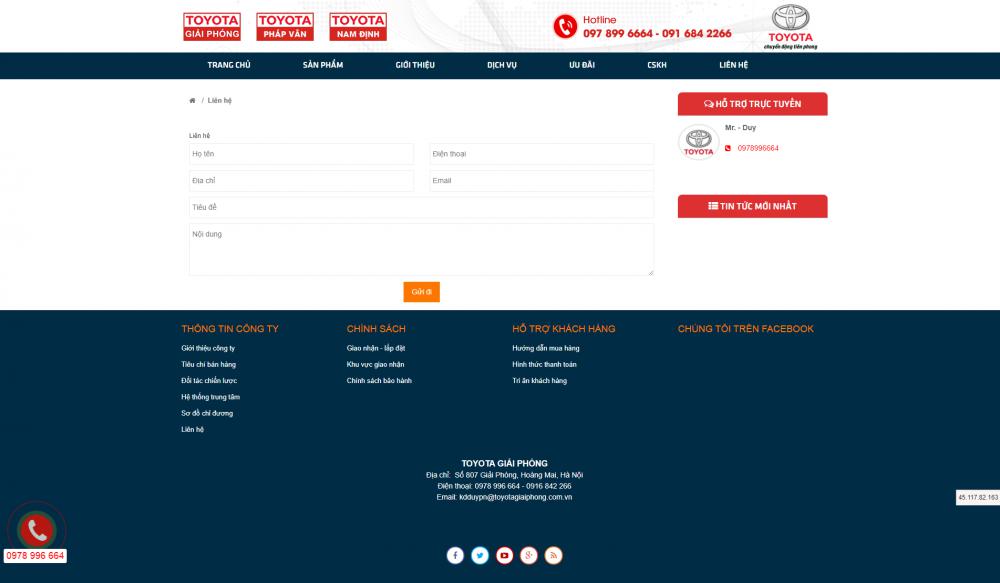Open the YouTube social icon in footer
The width and height of the screenshot is (1000, 583).
click(504, 555)
